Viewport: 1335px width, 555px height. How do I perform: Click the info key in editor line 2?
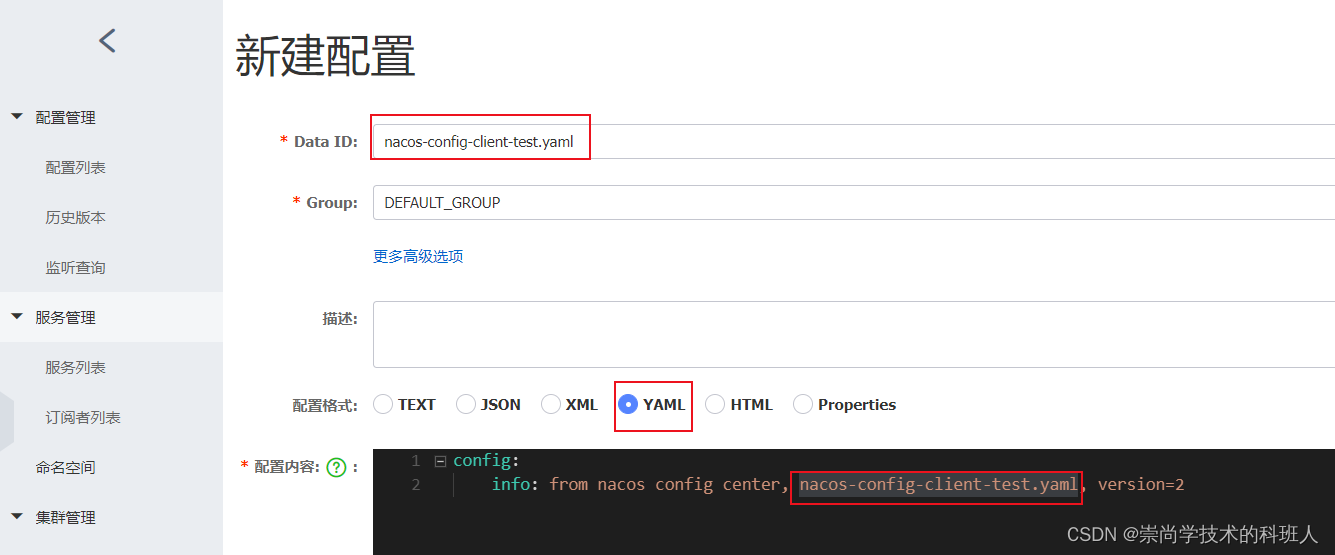pos(511,484)
